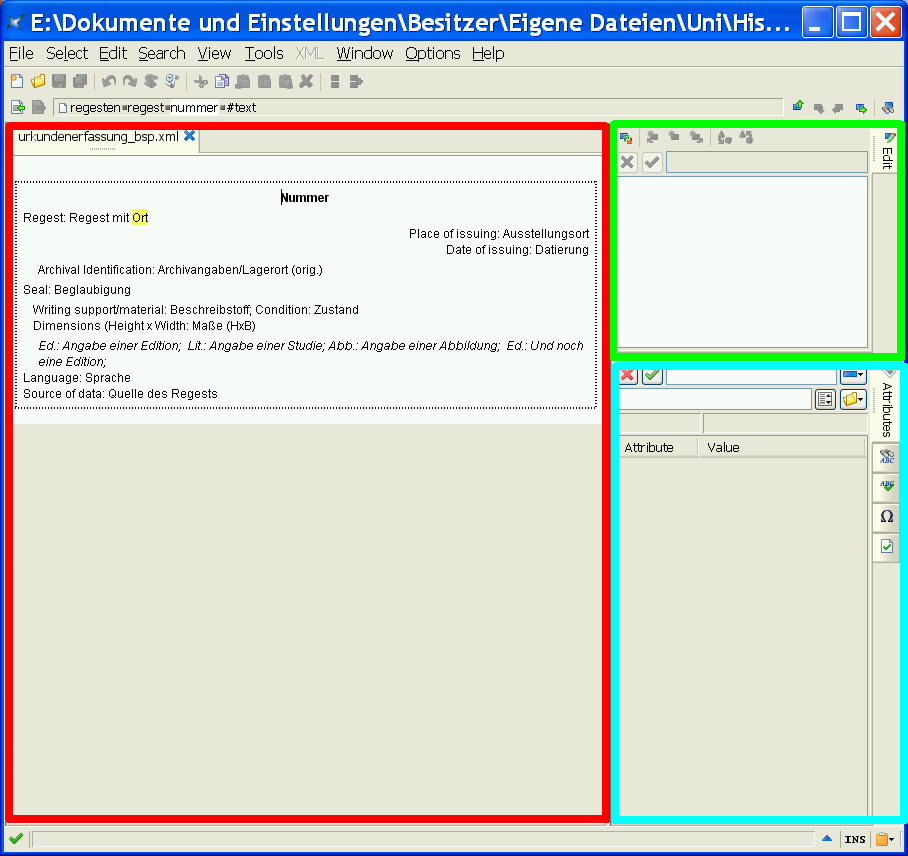Viewport: 908px width, 856px height.
Task: Open the Search menu
Action: pyautogui.click(x=162, y=54)
